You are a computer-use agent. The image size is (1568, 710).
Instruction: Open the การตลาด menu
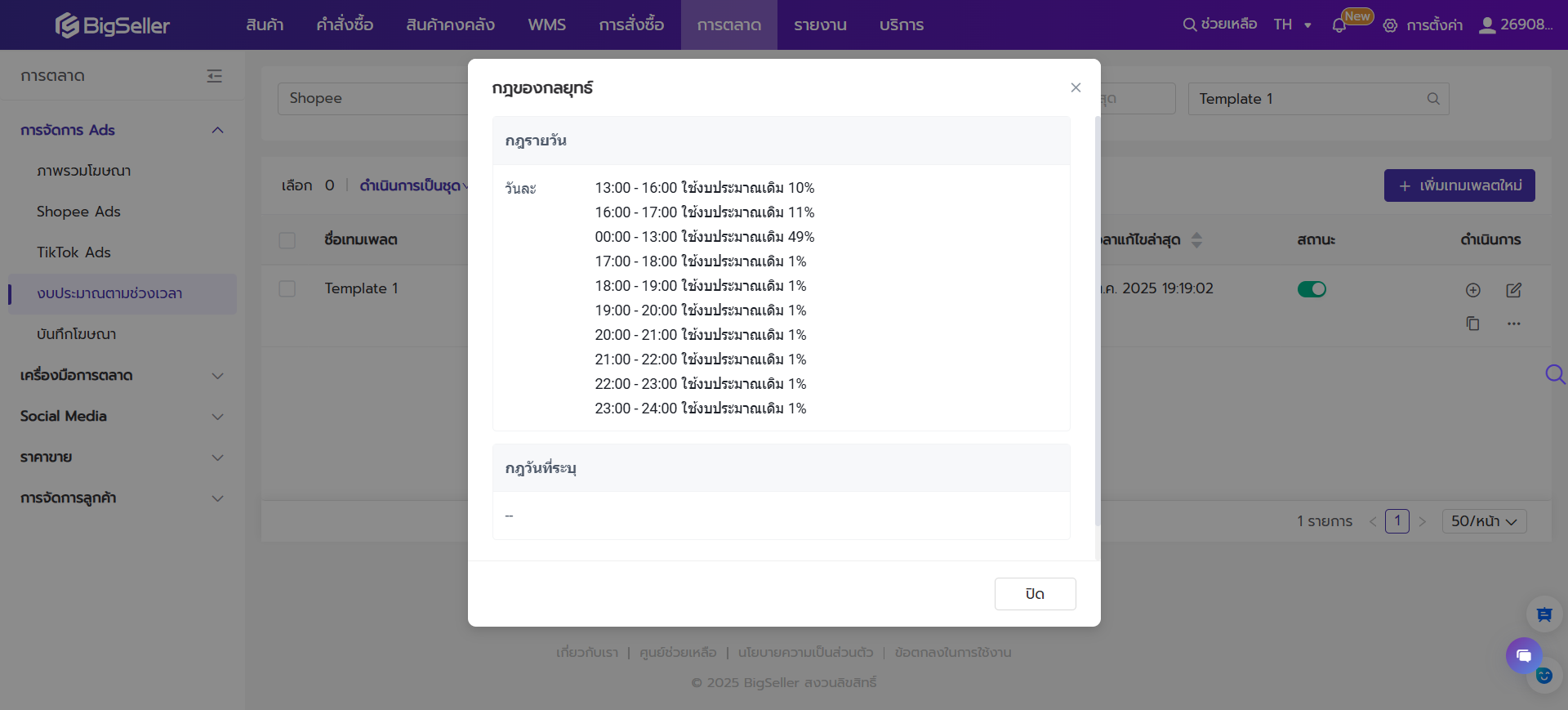729,25
